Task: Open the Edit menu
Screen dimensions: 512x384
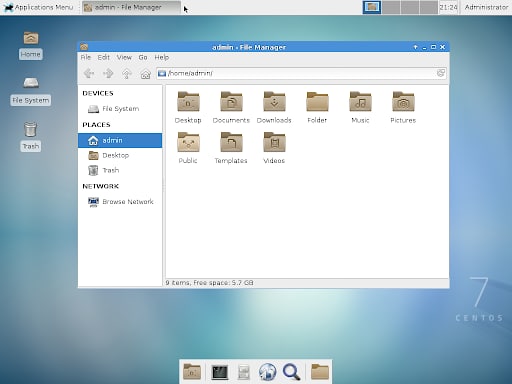Action: 104,57
